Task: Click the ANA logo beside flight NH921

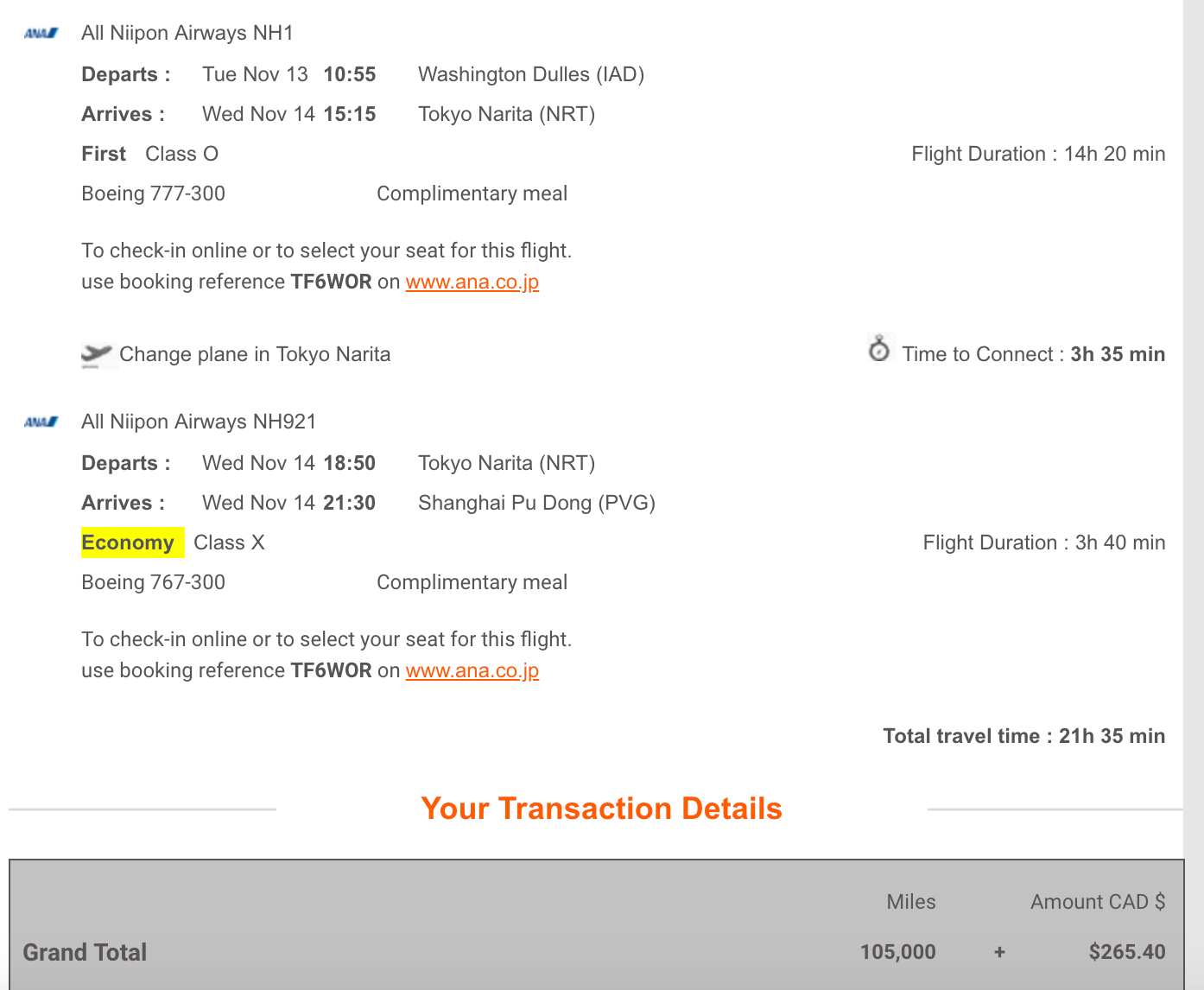Action: pyautogui.click(x=41, y=422)
